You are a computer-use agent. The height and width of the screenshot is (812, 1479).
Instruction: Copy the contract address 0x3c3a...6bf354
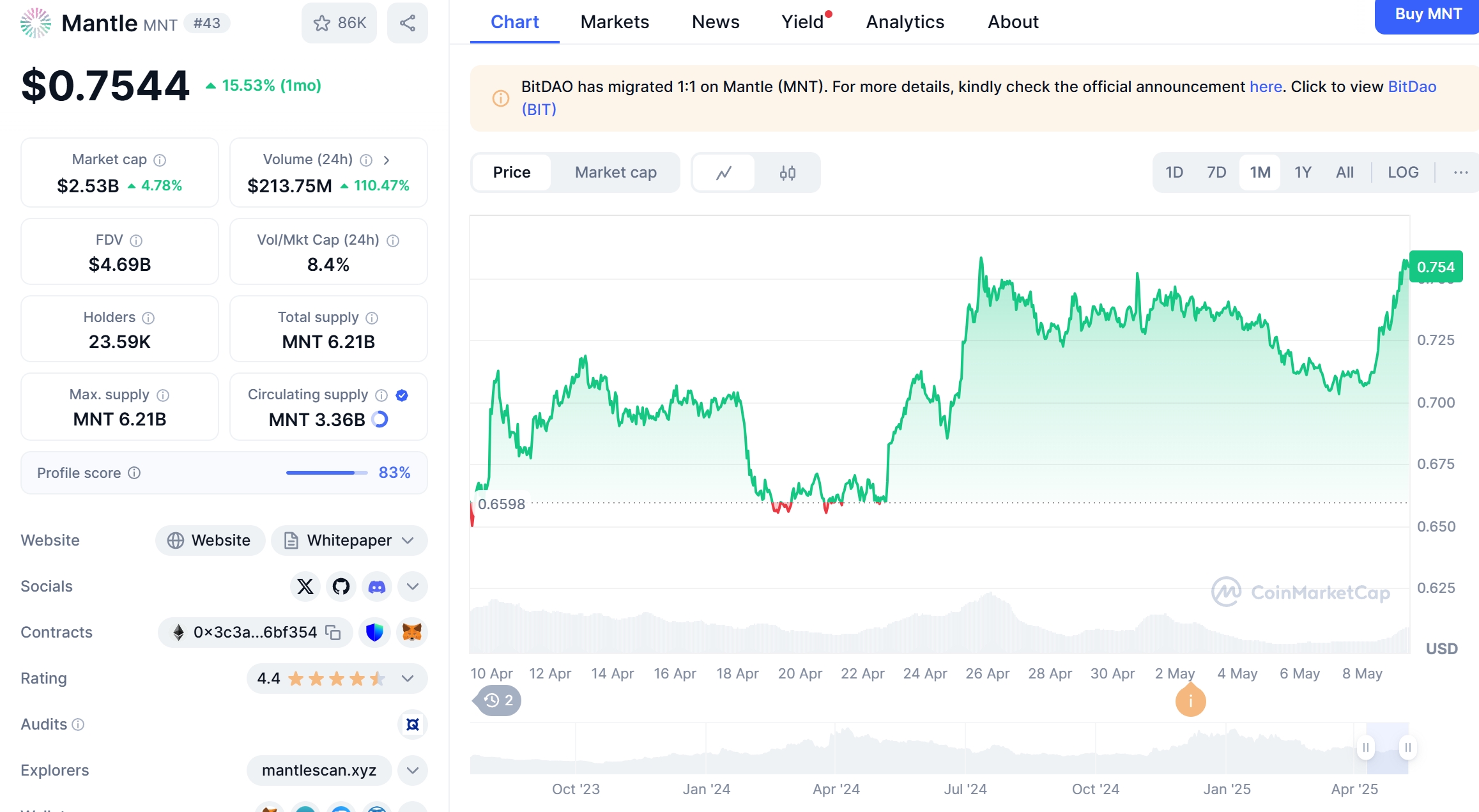(x=333, y=632)
